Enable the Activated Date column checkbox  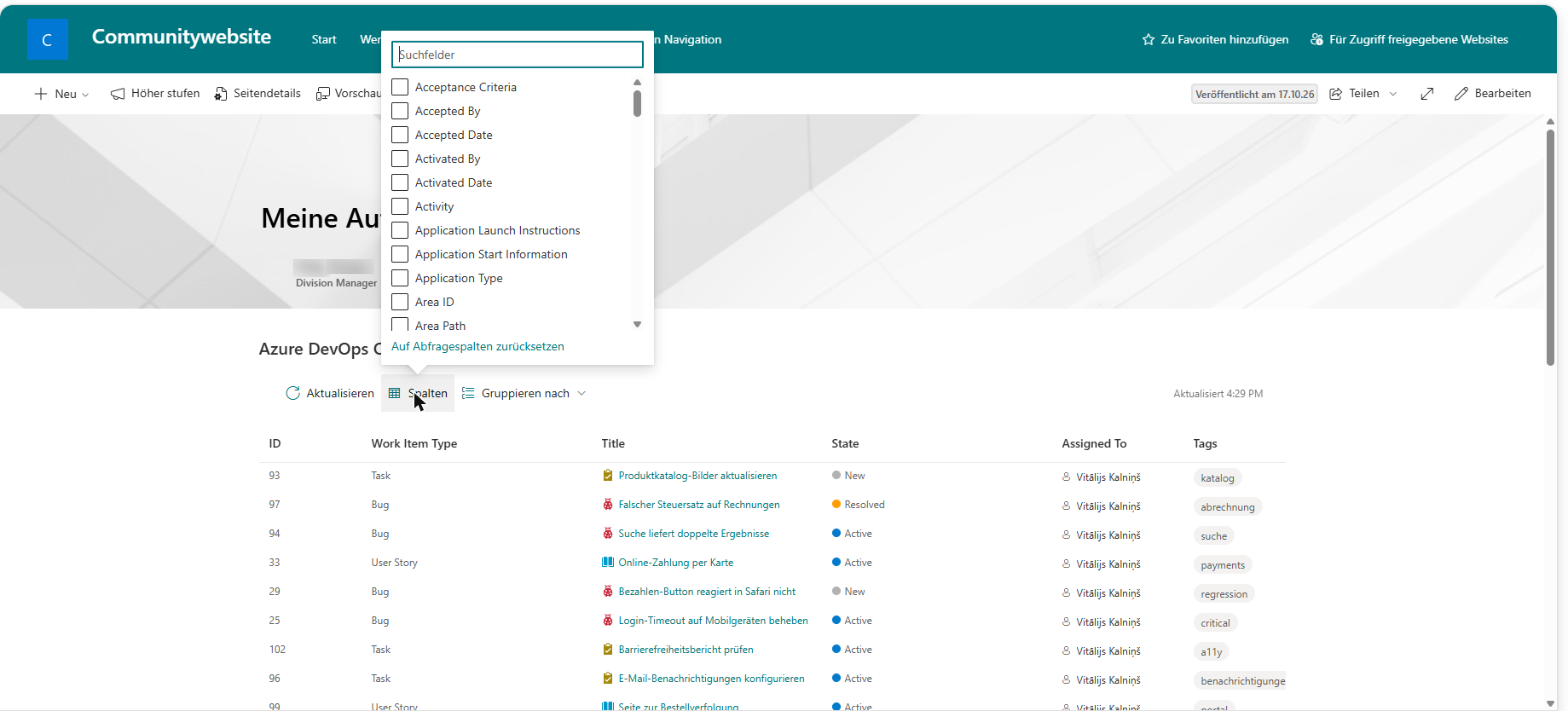pos(400,183)
